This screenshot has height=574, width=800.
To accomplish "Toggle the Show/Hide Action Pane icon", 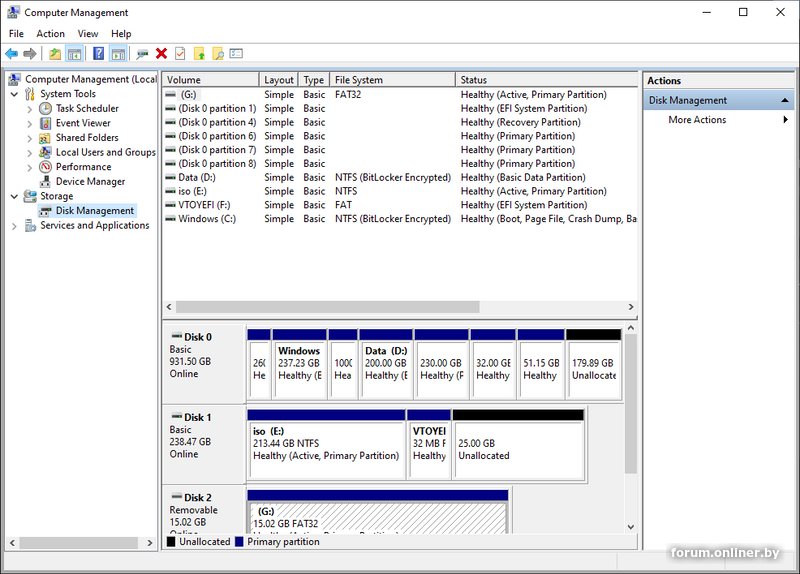I will 118,54.
